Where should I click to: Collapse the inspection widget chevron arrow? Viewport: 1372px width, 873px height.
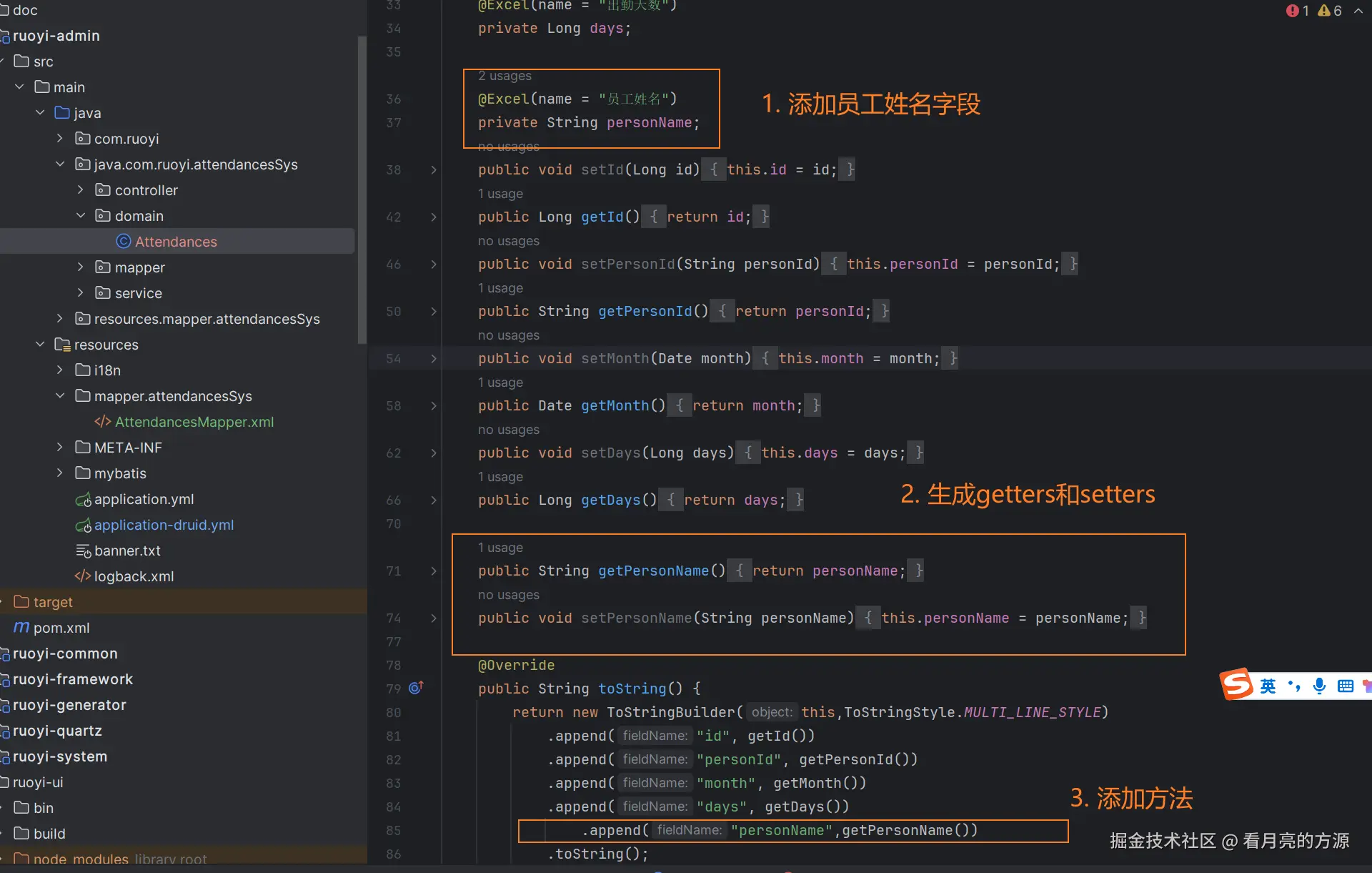[1358, 11]
